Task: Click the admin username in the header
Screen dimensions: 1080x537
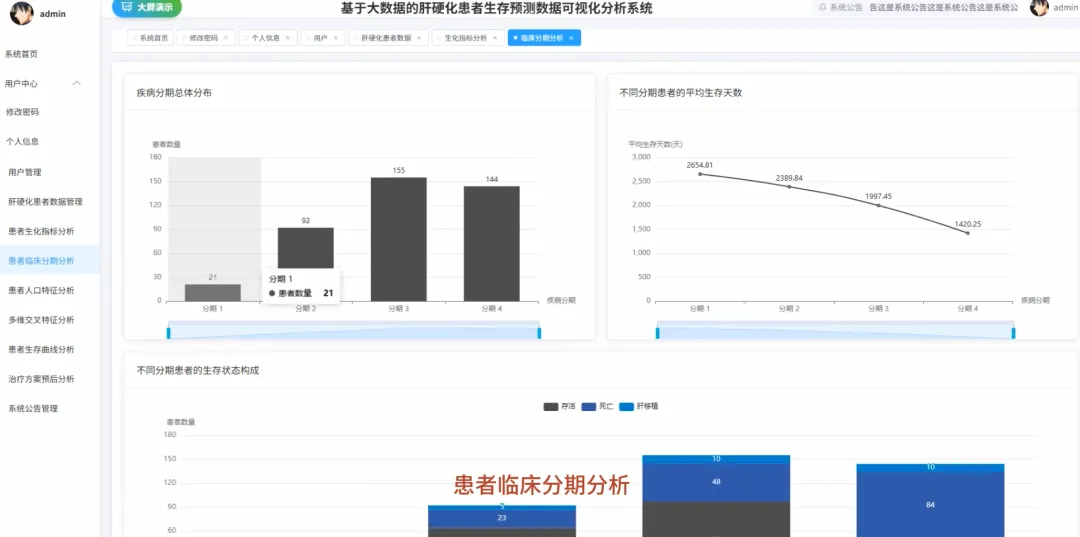Action: point(1067,8)
